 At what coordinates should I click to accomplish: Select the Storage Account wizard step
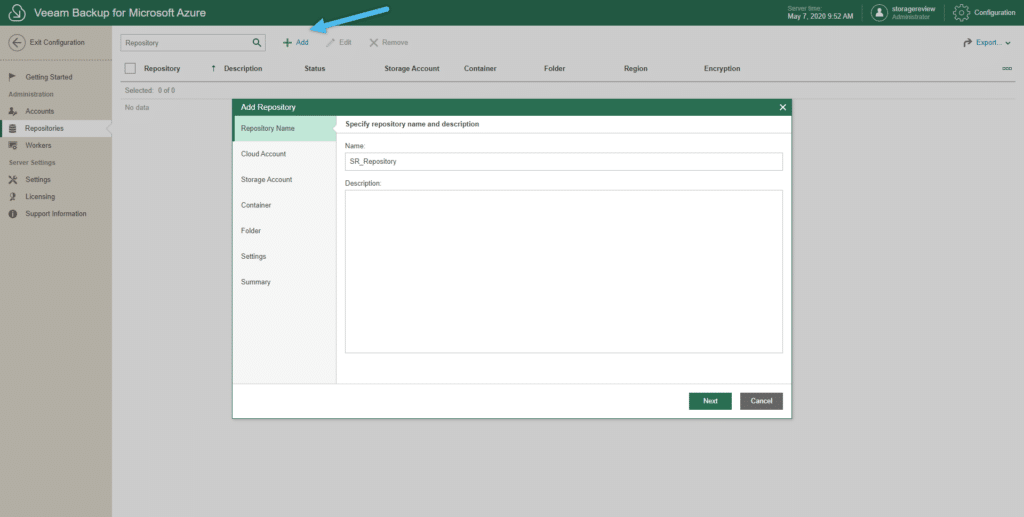point(285,180)
